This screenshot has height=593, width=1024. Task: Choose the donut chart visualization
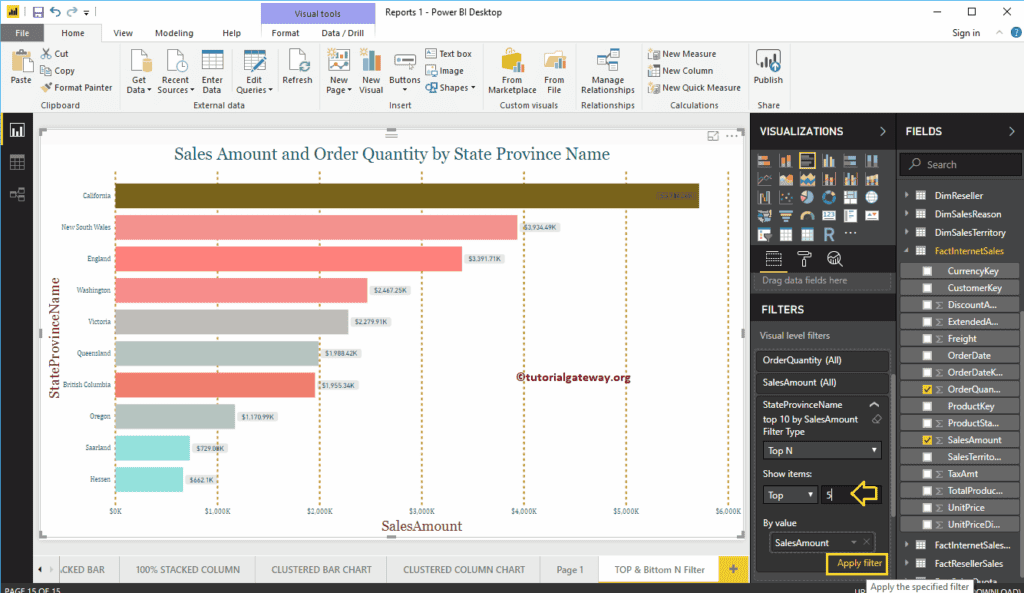point(829,197)
